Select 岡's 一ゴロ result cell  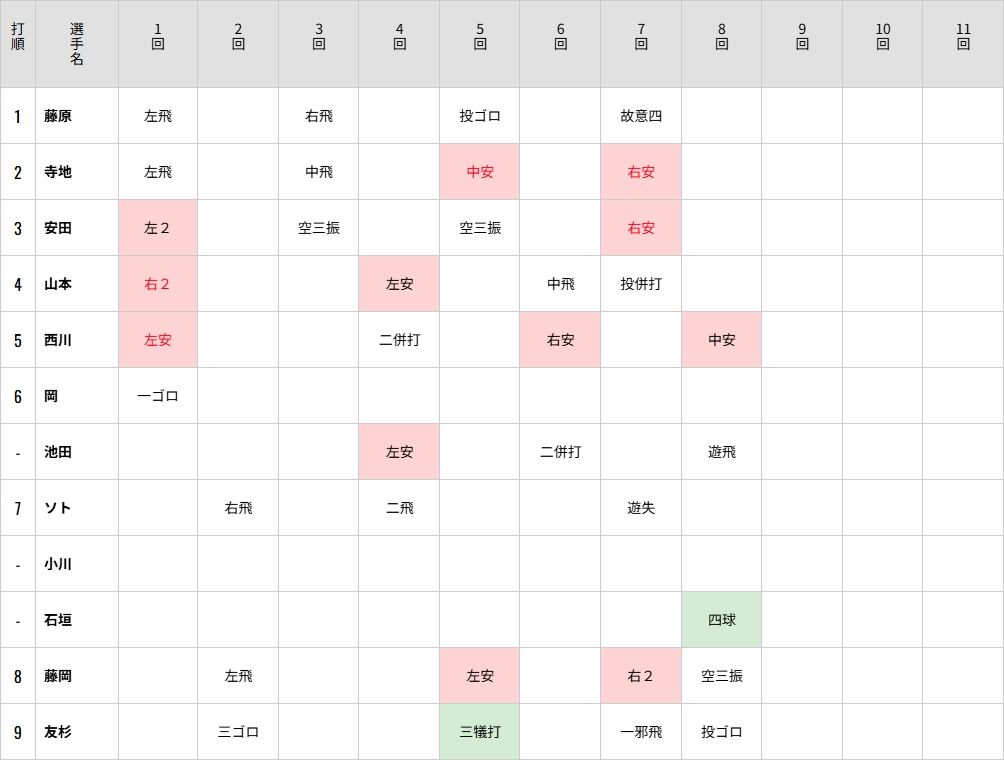(x=158, y=396)
